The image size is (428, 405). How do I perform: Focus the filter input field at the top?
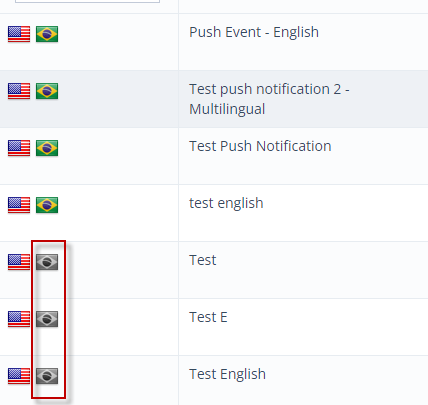87,1
